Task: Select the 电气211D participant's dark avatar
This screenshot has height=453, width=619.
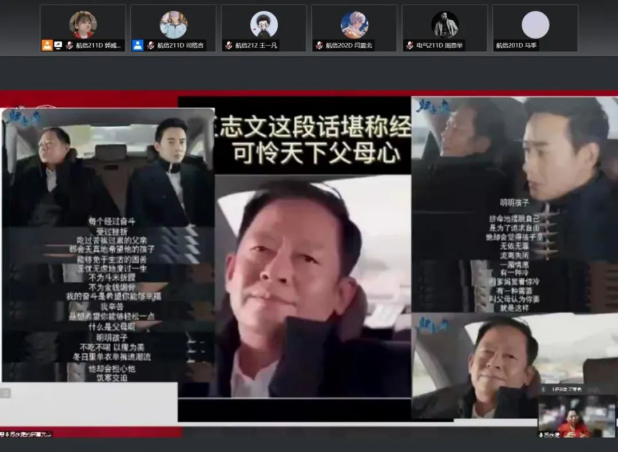Action: 445,24
